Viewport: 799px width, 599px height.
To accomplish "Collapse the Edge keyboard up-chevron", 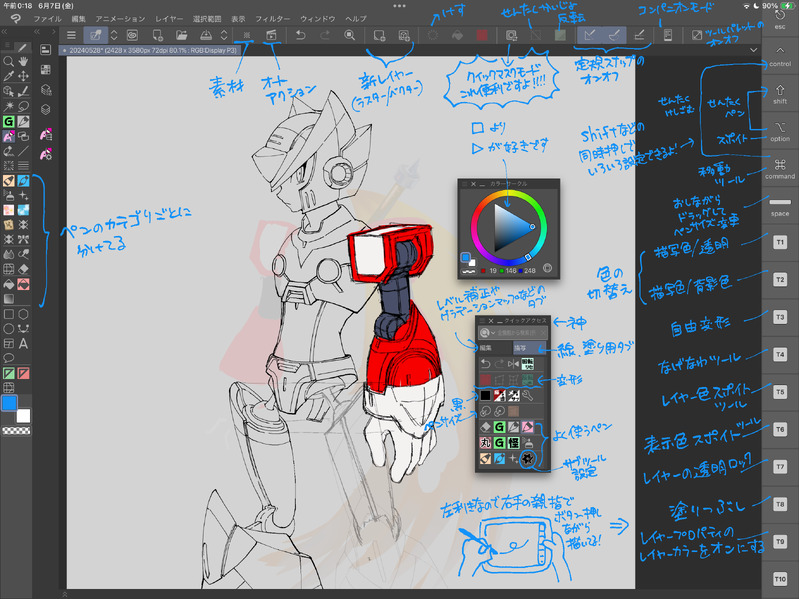I will click(x=780, y=50).
